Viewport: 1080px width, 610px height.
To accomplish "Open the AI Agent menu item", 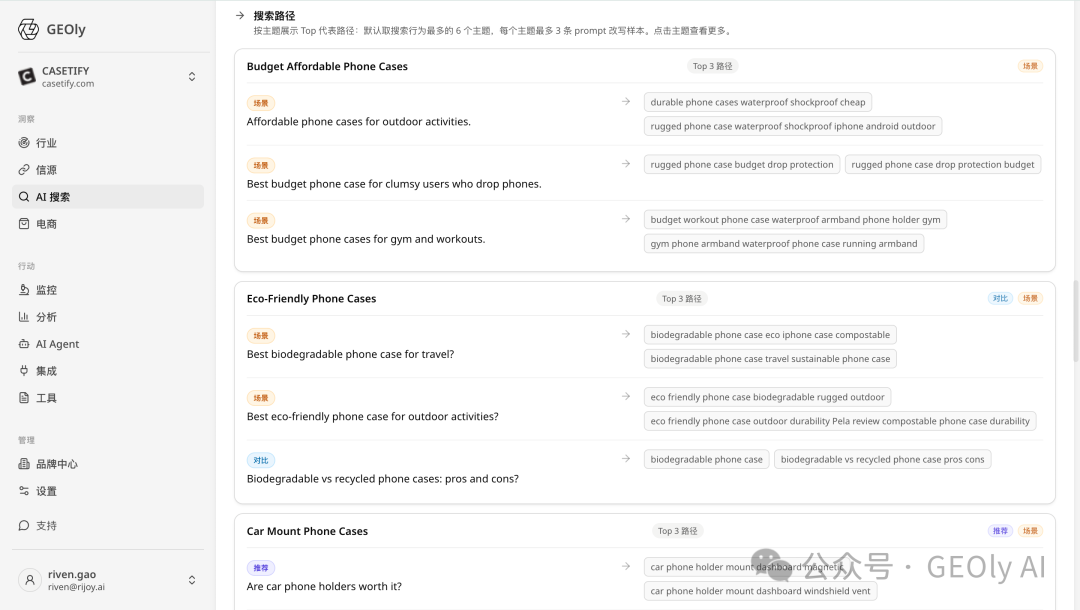I will click(108, 344).
